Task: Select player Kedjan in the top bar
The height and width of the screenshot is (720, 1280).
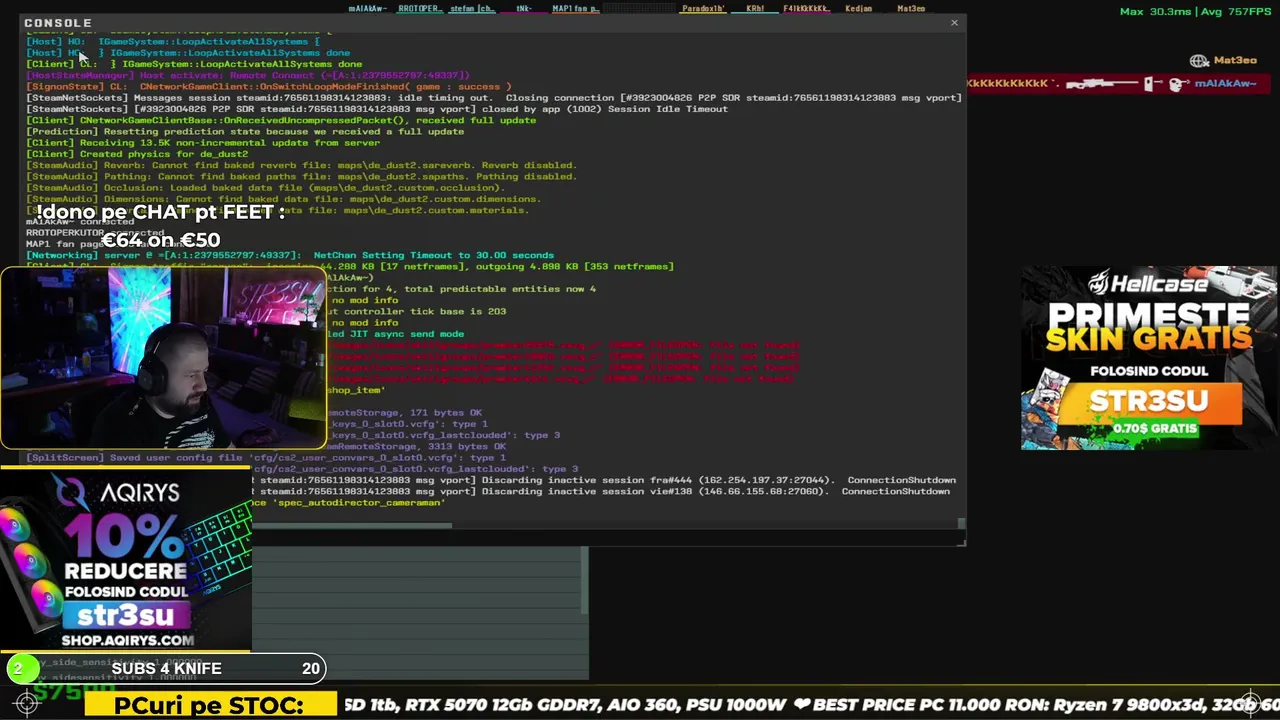Action: click(858, 8)
